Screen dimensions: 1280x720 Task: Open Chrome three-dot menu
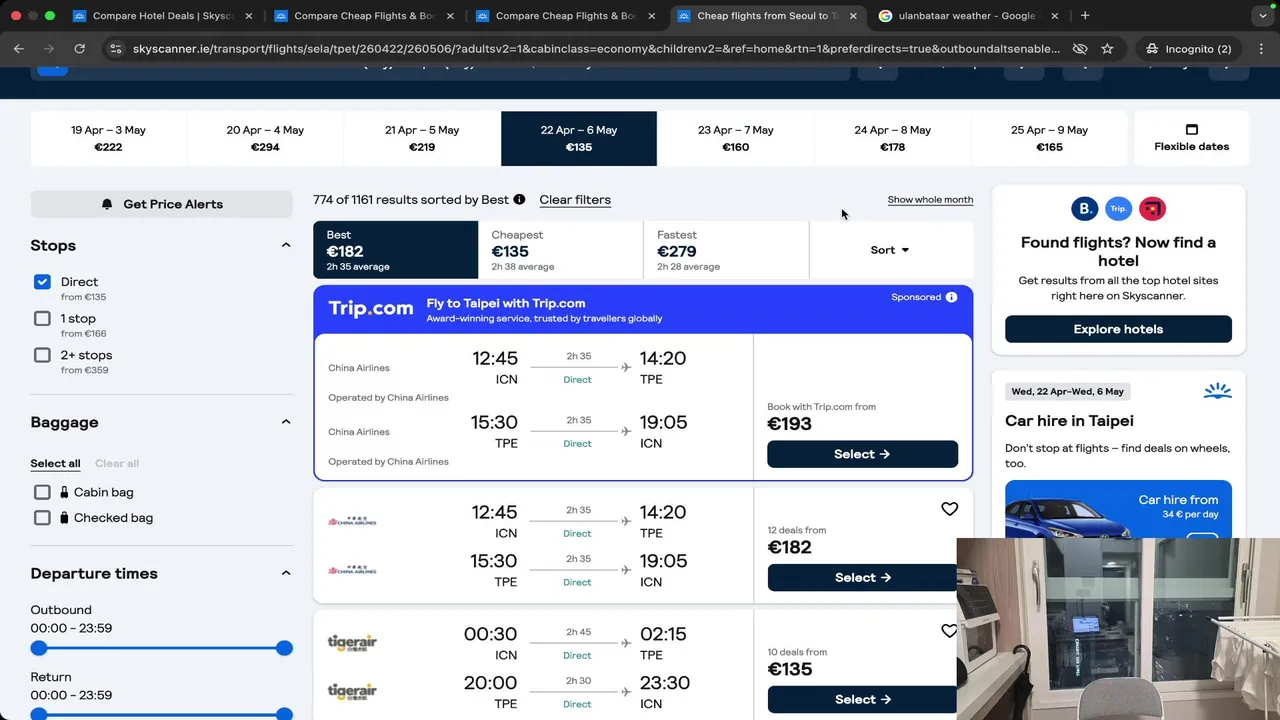click(x=1261, y=48)
